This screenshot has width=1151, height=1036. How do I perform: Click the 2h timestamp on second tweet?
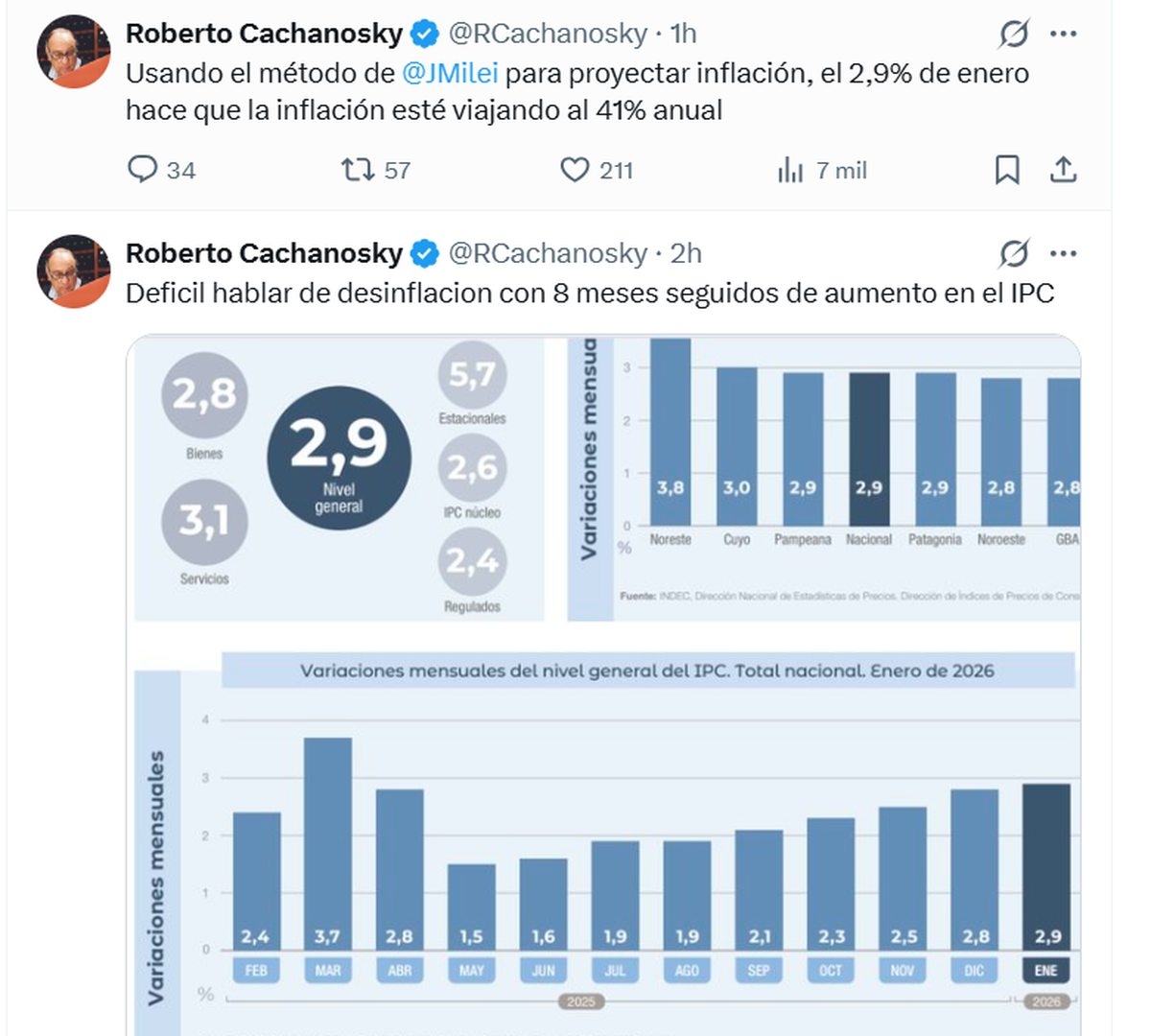pyautogui.click(x=686, y=253)
